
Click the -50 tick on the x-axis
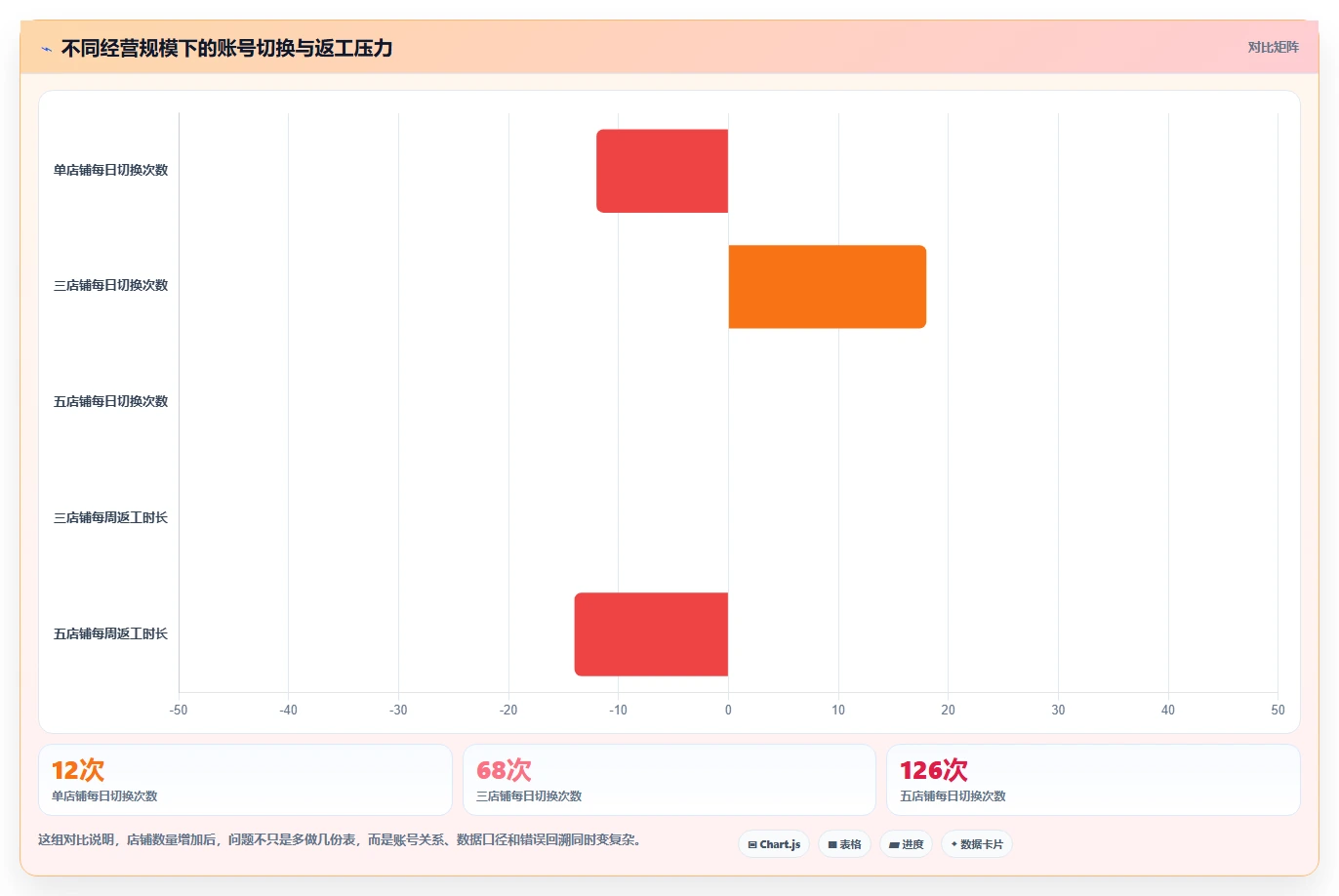click(179, 710)
